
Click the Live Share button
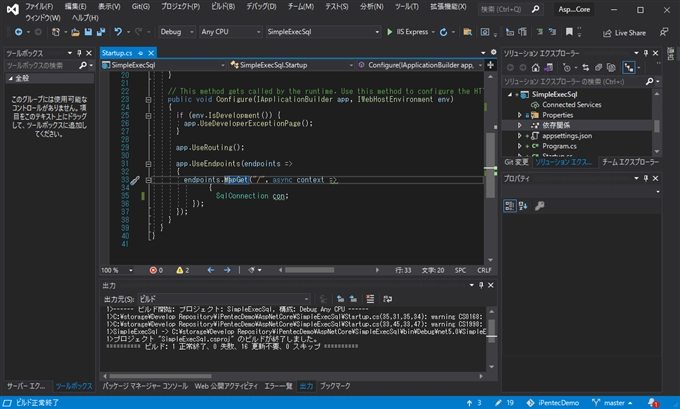click(x=624, y=33)
